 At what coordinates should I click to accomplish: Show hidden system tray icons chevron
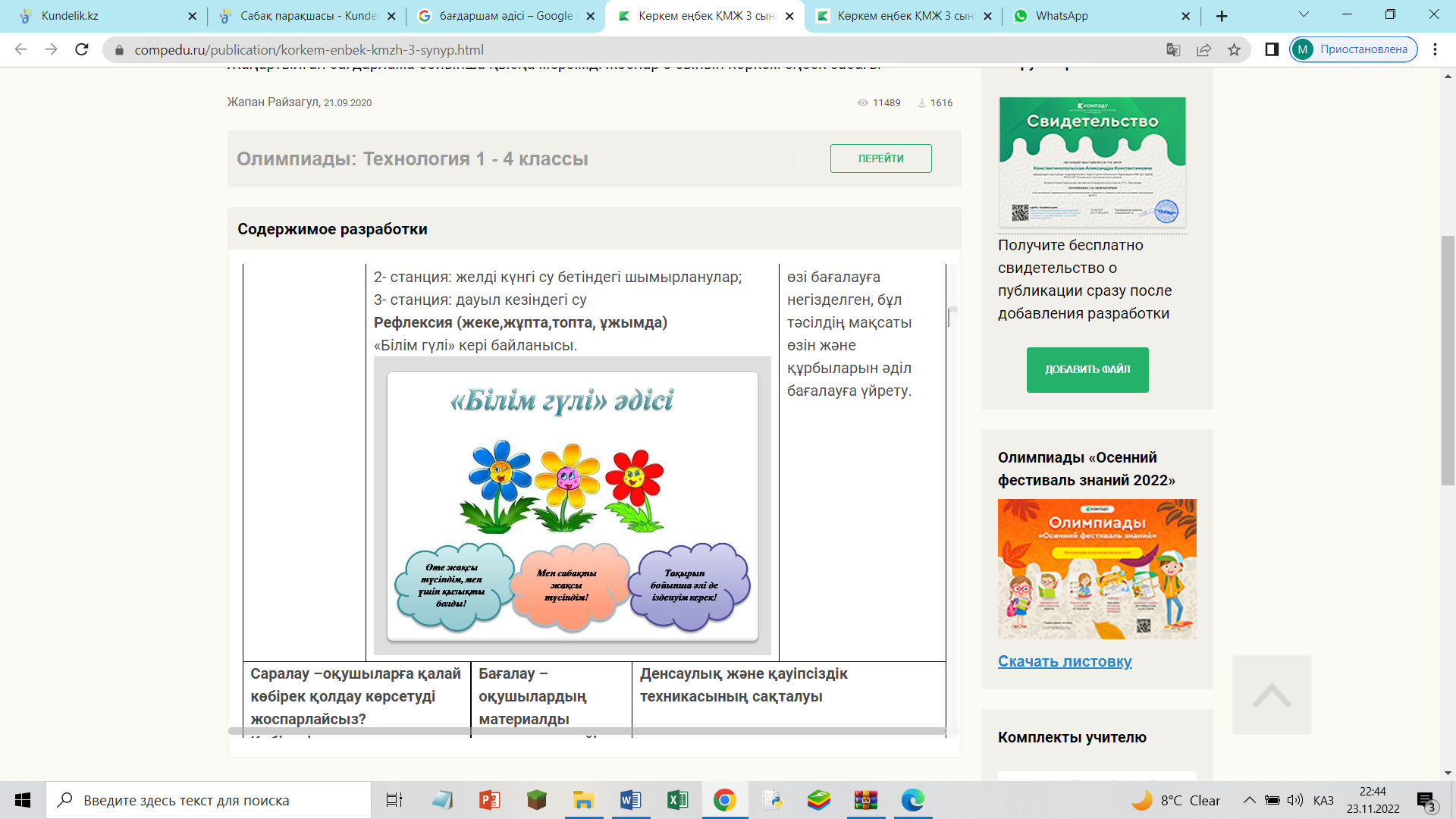point(1249,800)
